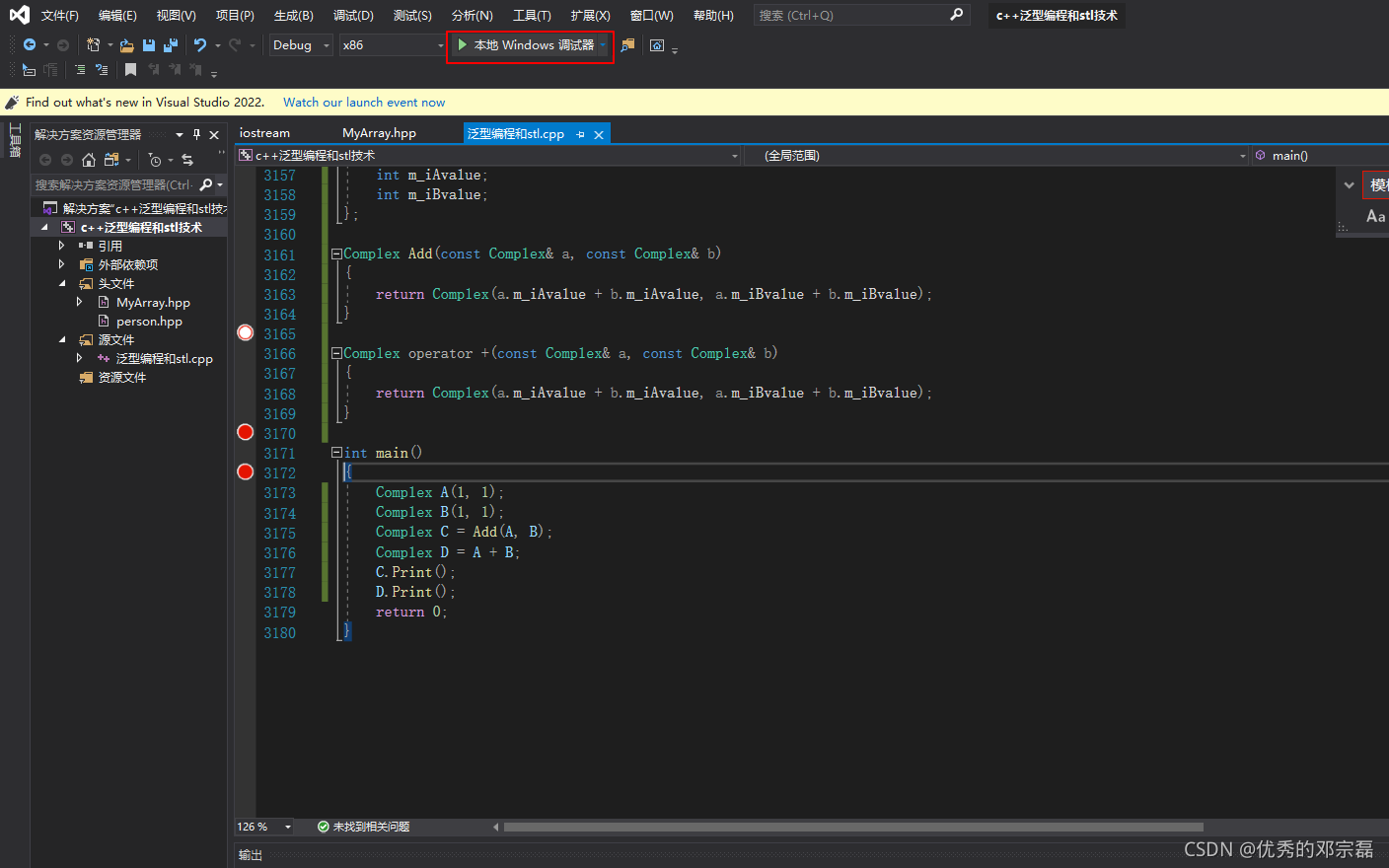Toggle pin on the 泛型编程和stl.cpp tab
Viewport: 1389px width, 868px height.
[x=581, y=134]
